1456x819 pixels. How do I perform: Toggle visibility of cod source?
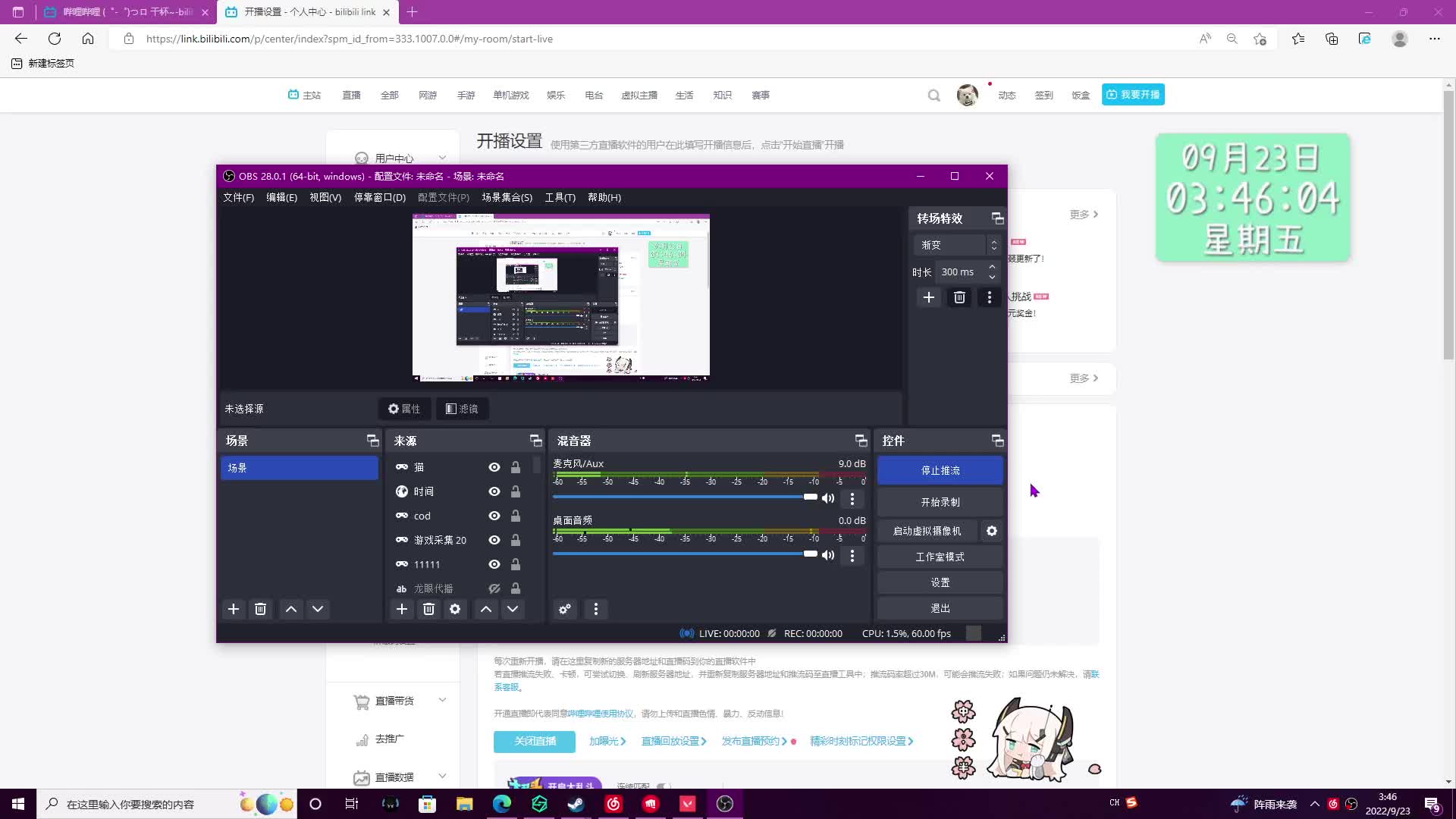tap(494, 516)
